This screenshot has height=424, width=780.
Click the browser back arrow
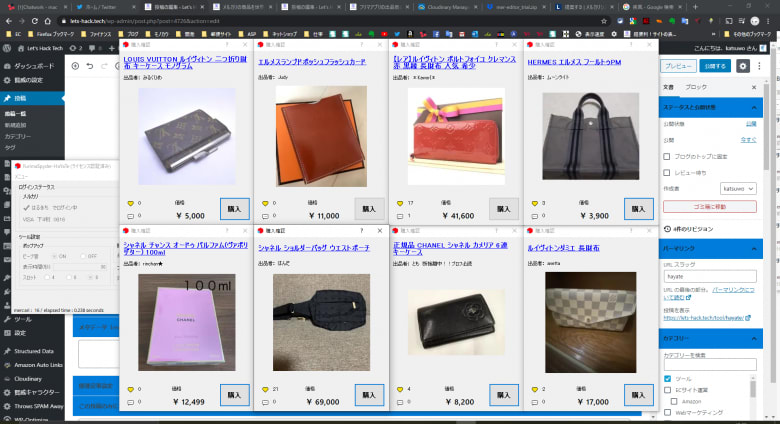pos(8,21)
